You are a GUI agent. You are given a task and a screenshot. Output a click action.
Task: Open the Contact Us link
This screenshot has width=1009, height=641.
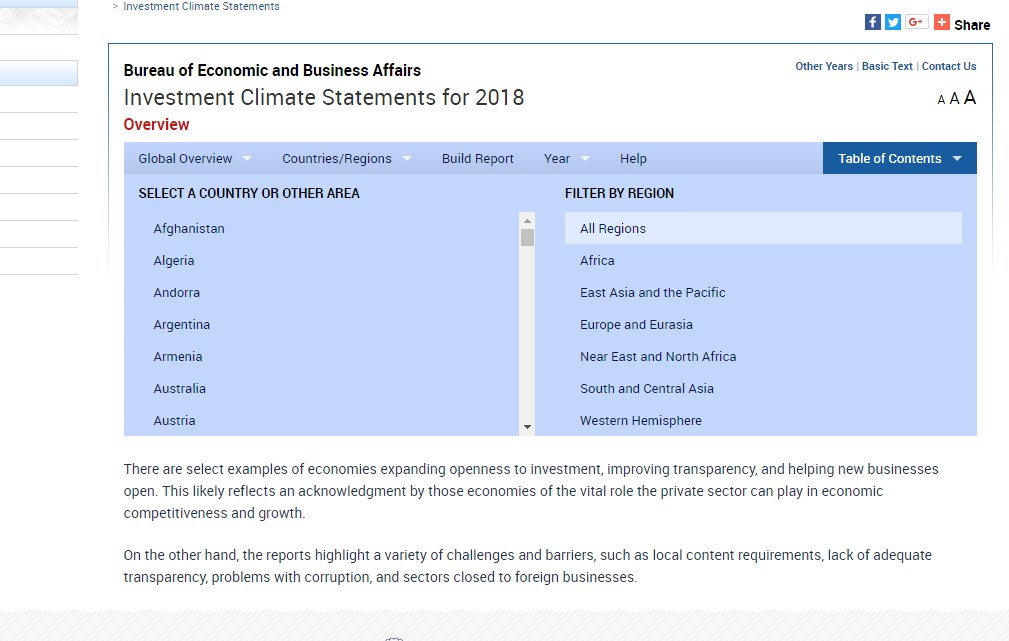tap(949, 66)
